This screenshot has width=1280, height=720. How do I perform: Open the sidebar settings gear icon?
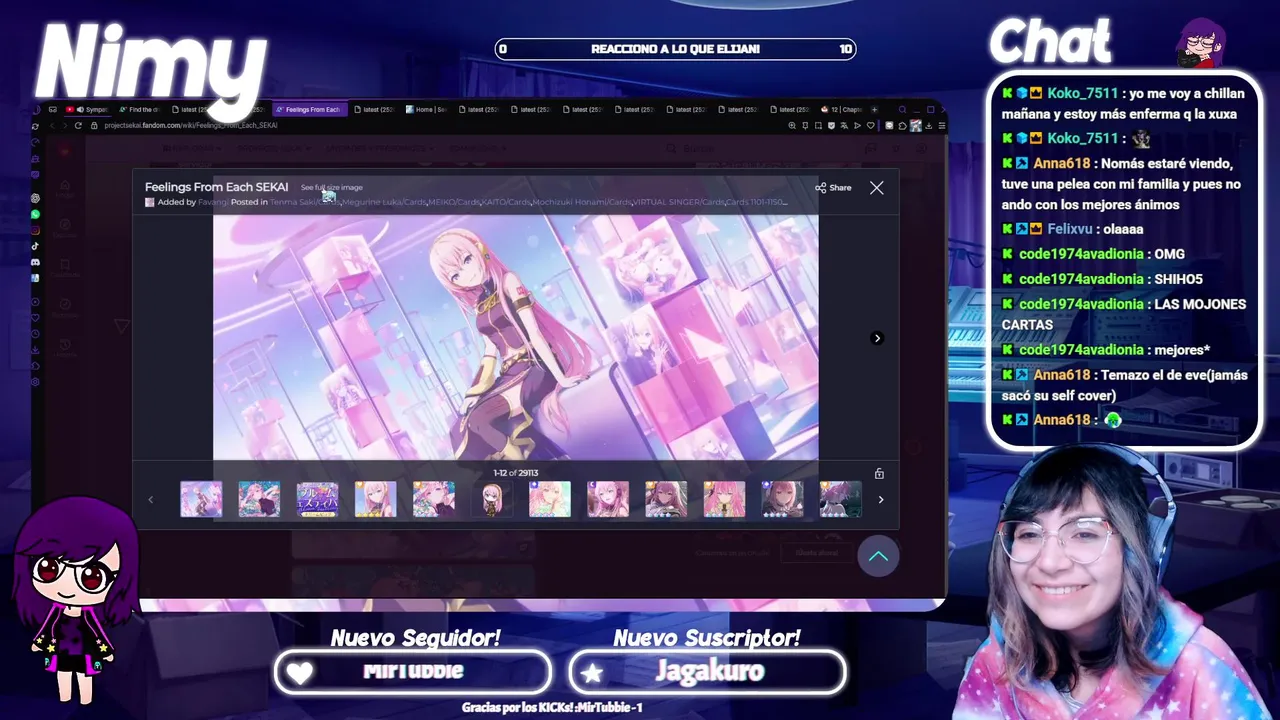click(x=35, y=382)
